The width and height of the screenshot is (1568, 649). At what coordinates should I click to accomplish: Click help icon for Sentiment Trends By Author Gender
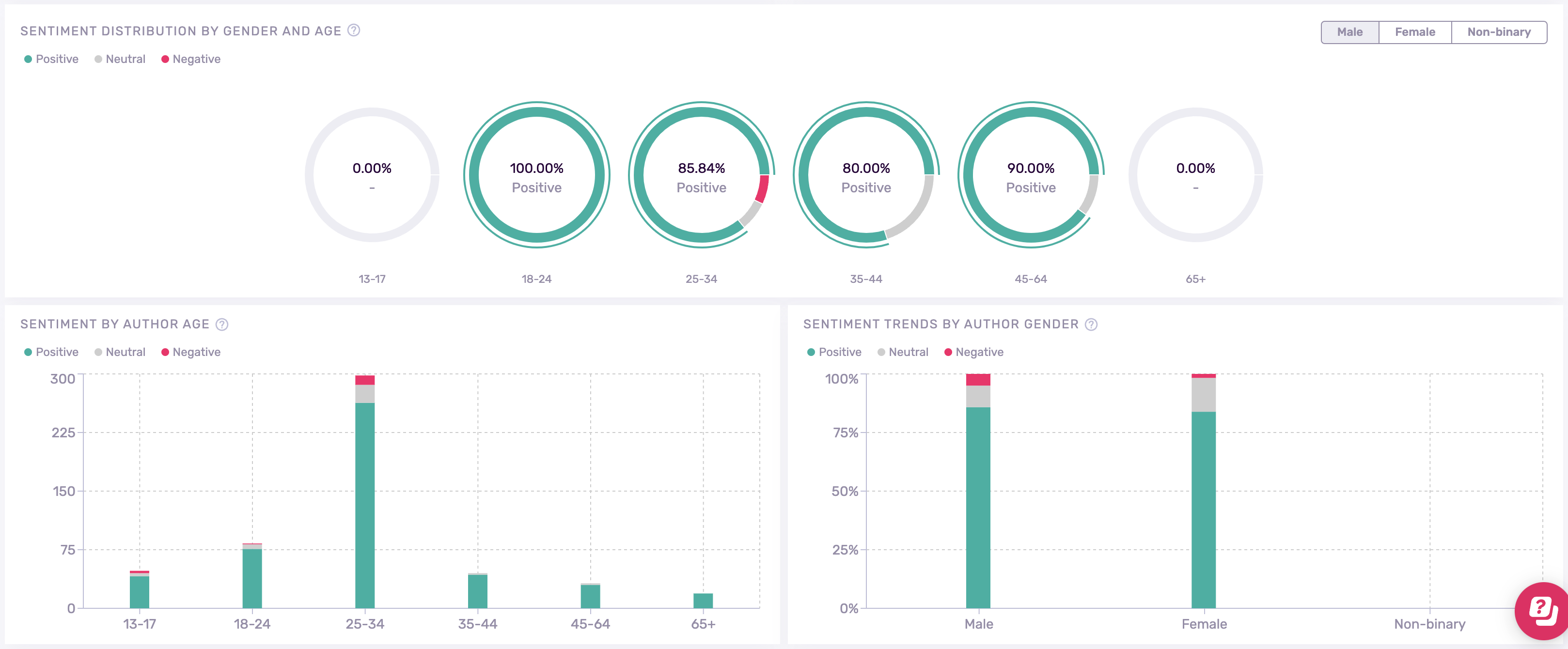coord(1091,324)
